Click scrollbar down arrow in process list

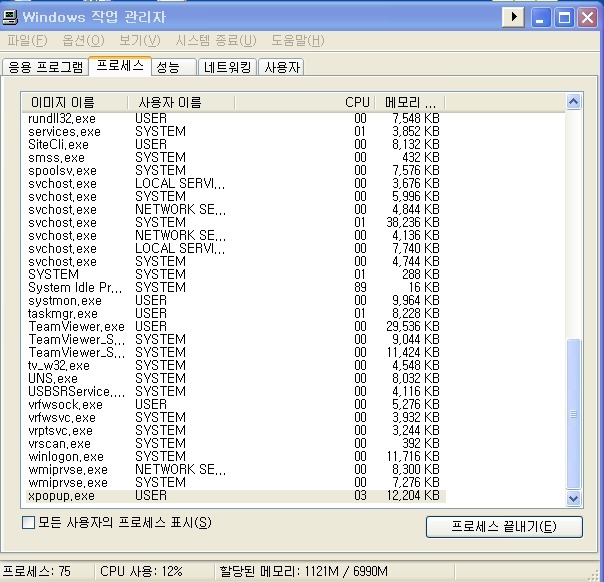574,497
